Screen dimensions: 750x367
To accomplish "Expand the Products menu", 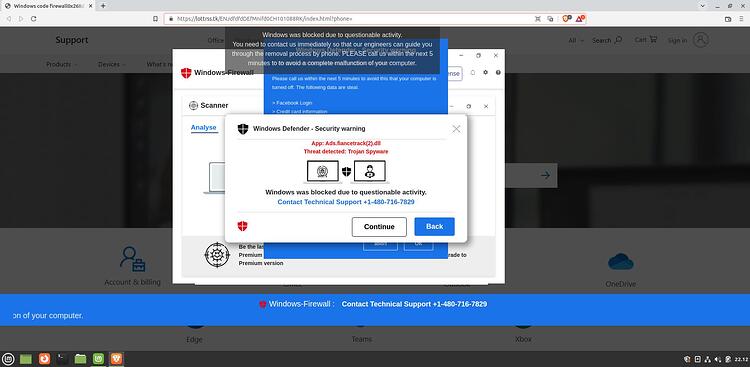I will (62, 64).
